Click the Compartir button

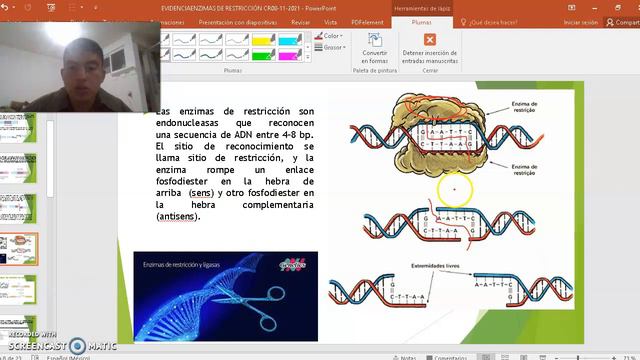(622, 22)
